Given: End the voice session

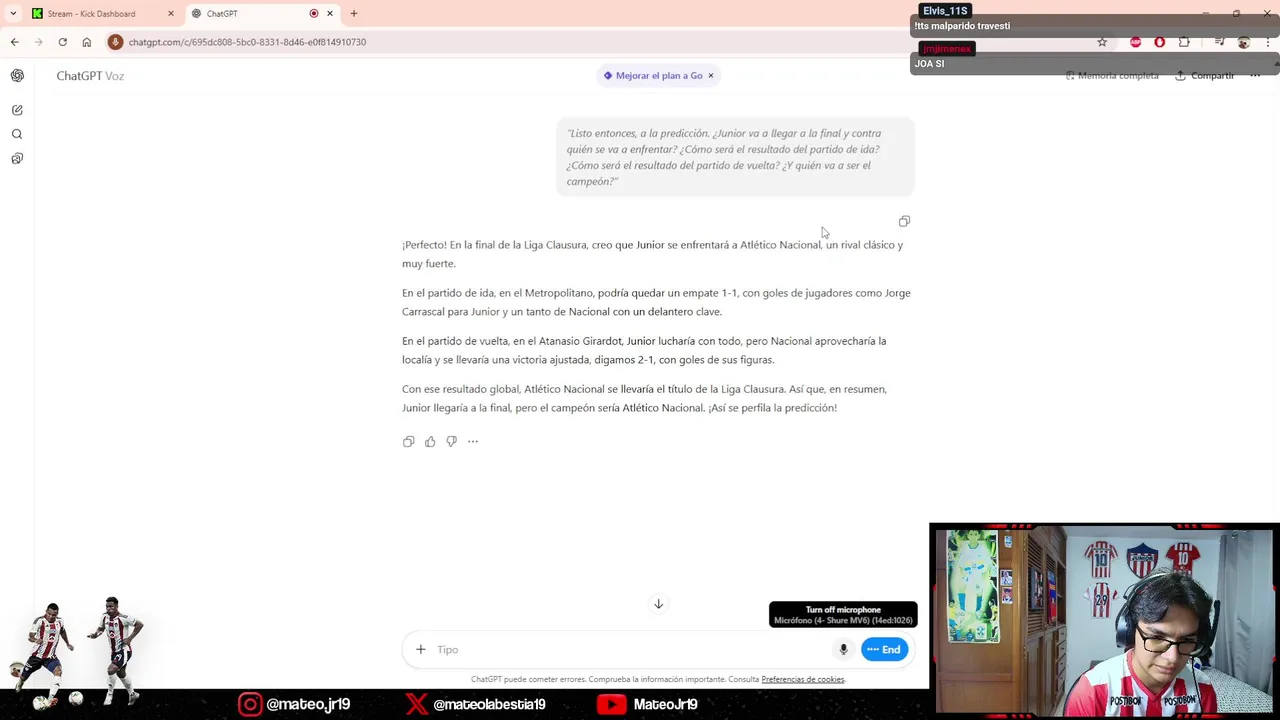Looking at the screenshot, I should point(885,650).
